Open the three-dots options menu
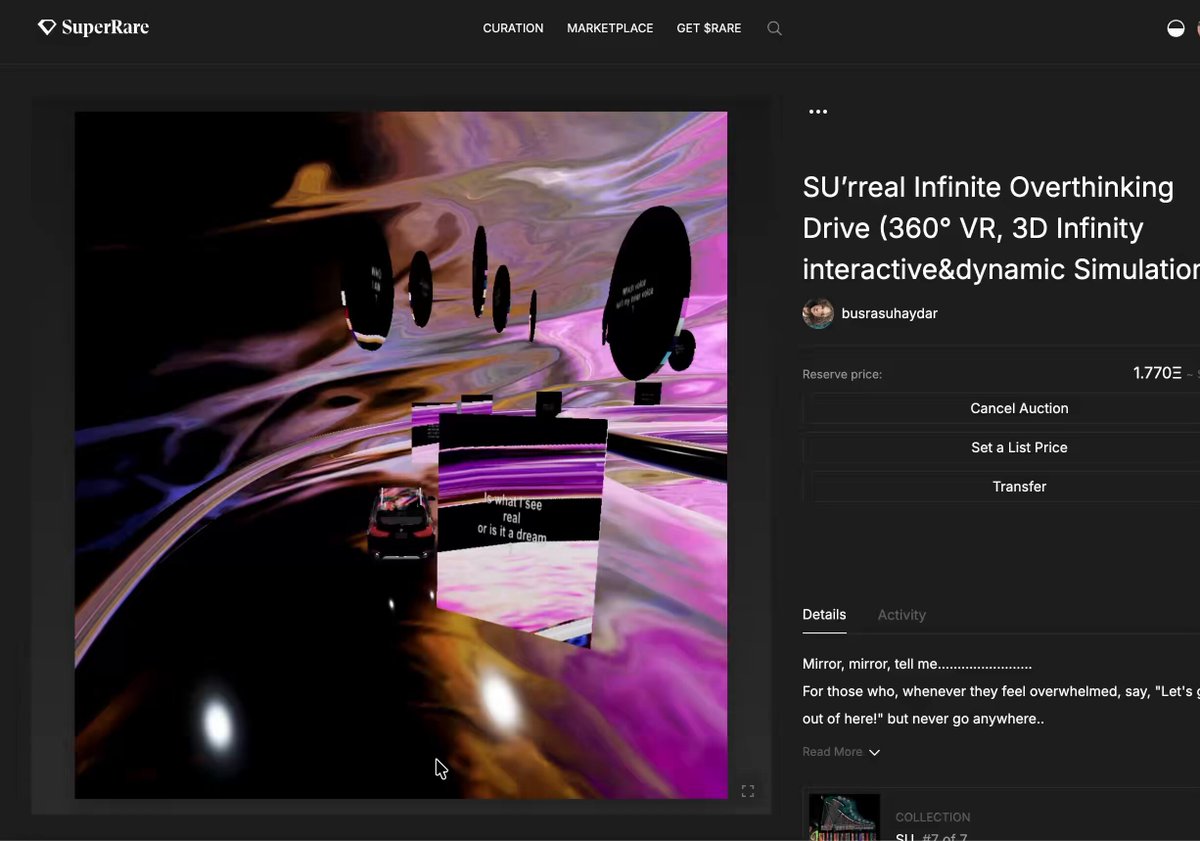The image size is (1200, 841). click(x=818, y=111)
